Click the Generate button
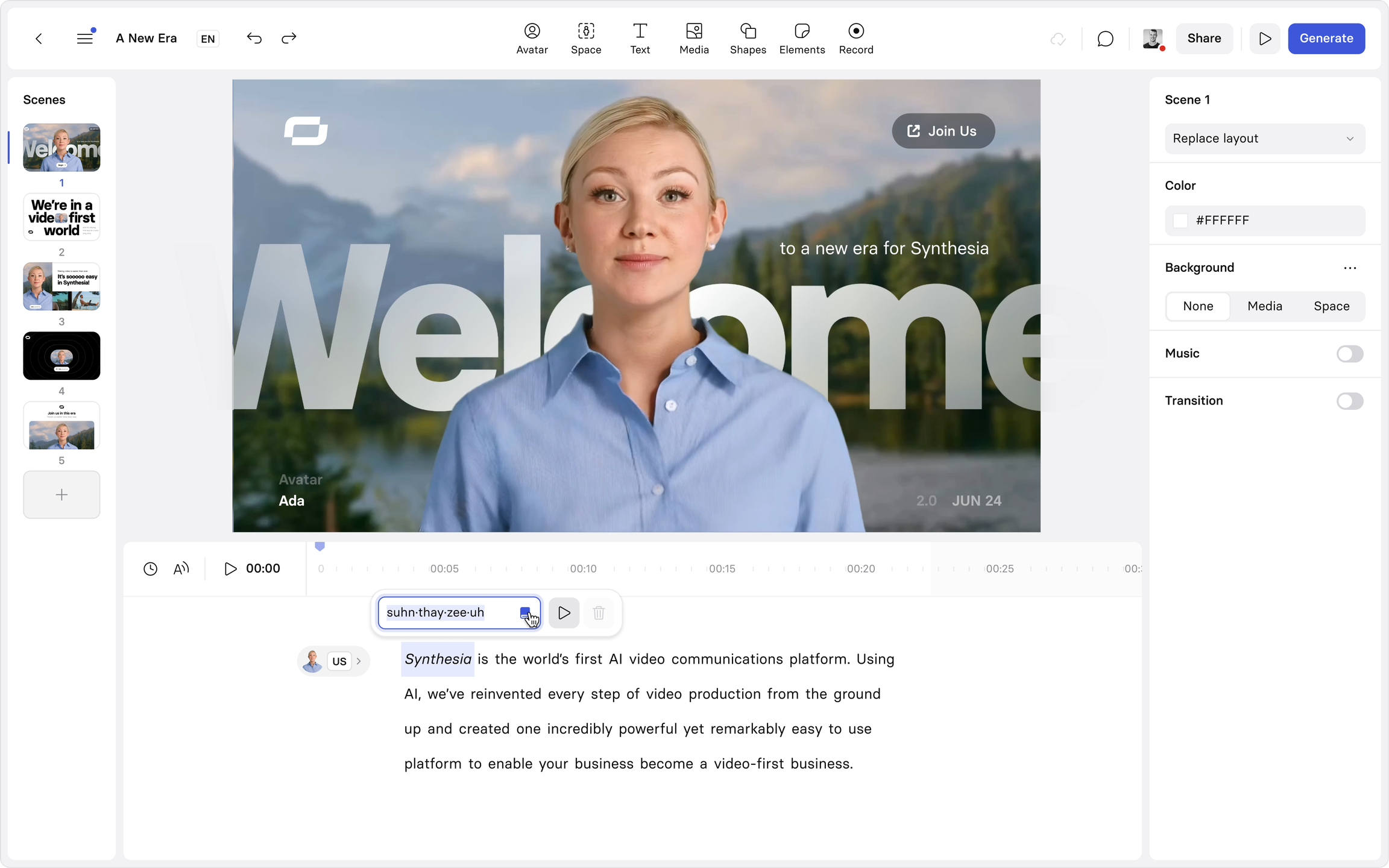The width and height of the screenshot is (1389, 868). pos(1326,39)
